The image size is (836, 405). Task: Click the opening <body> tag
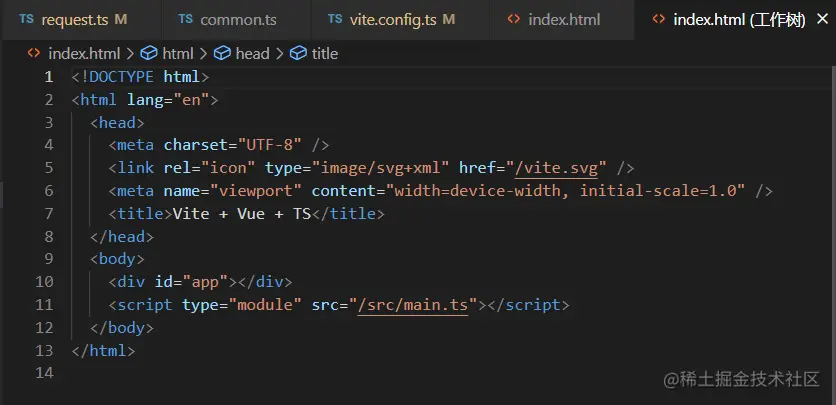point(117,259)
